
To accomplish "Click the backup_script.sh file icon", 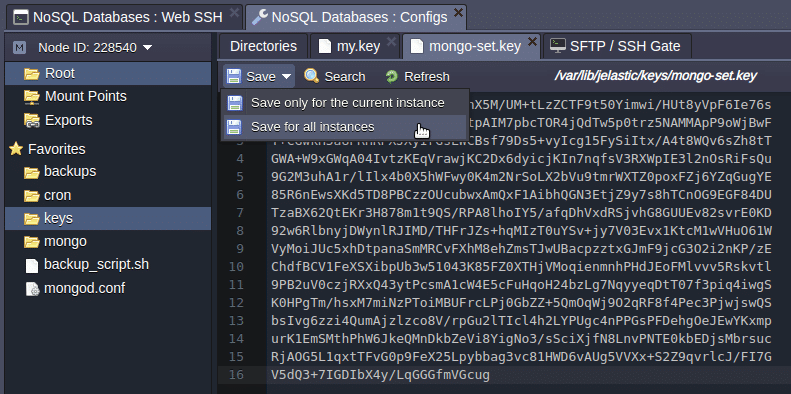I will [32, 265].
